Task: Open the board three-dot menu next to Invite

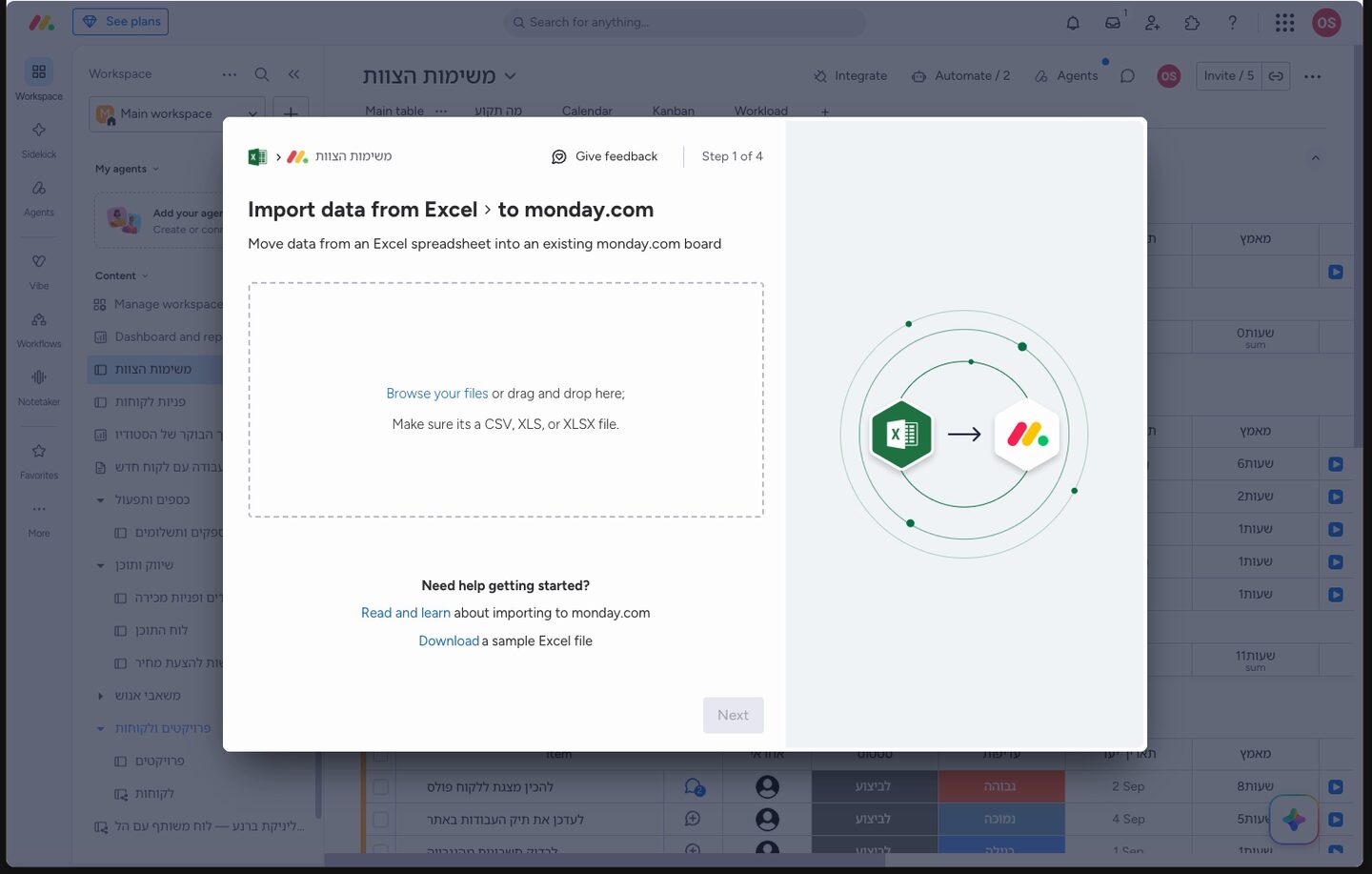Action: pyautogui.click(x=1313, y=76)
